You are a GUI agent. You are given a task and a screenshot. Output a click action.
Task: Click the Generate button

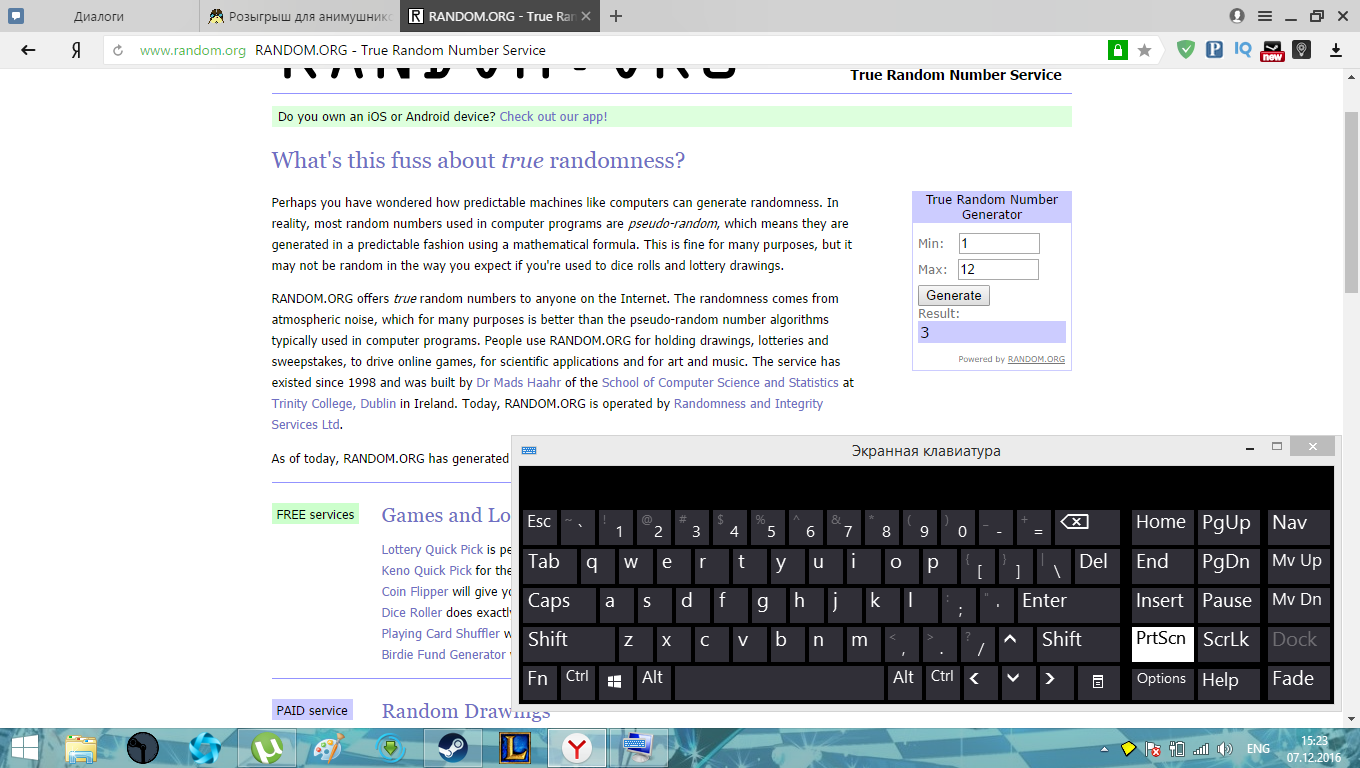point(954,295)
